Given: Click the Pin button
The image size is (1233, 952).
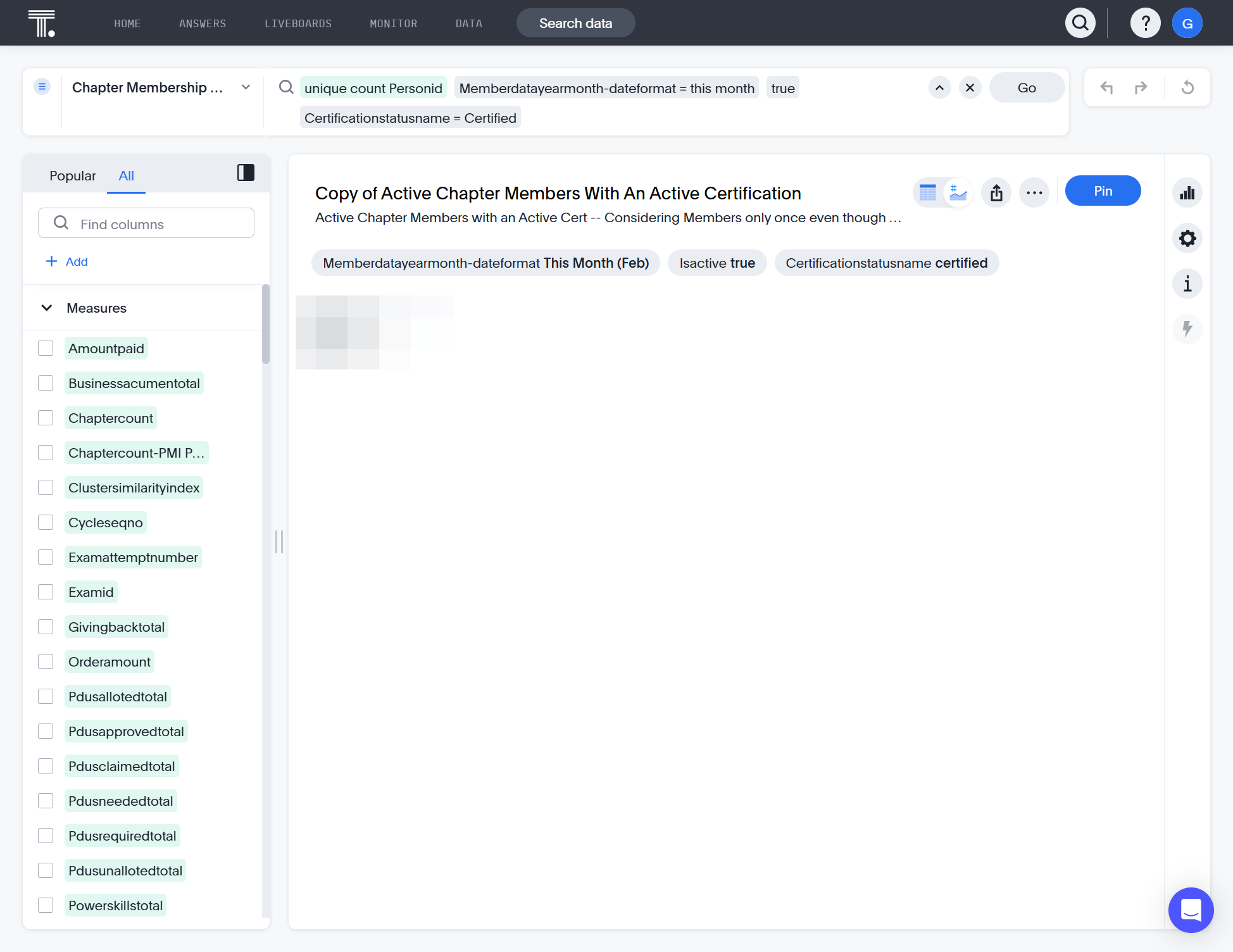Looking at the screenshot, I should 1103,191.
